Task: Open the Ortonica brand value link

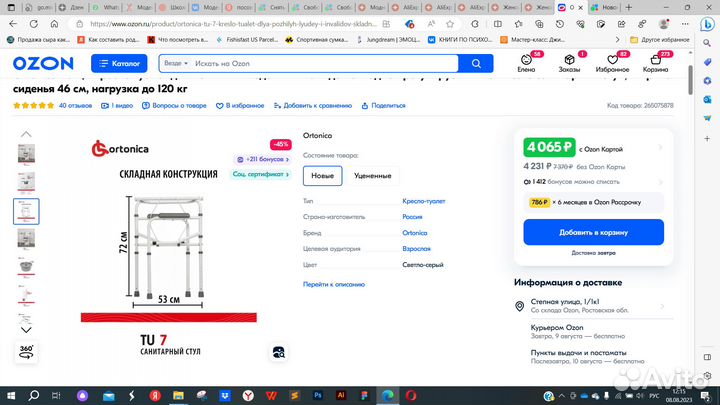Action: tap(415, 233)
